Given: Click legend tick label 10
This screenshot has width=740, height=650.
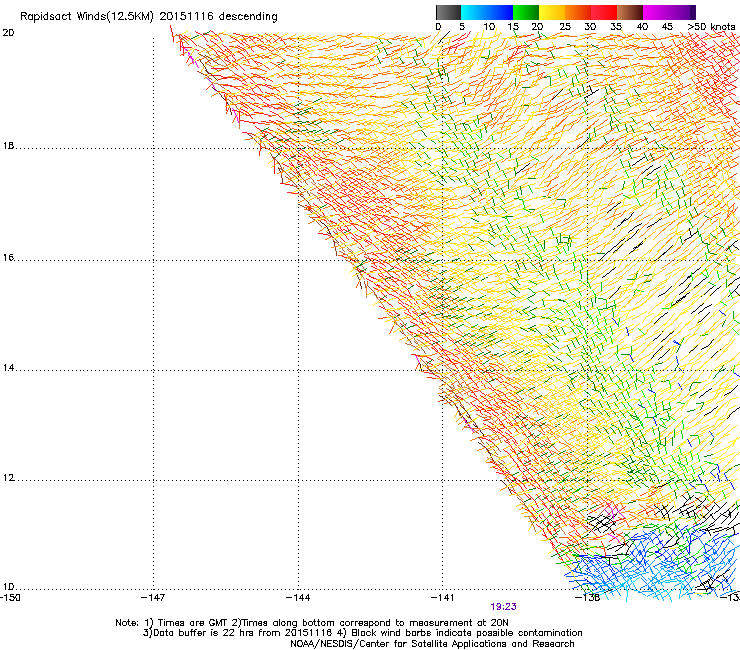Looking at the screenshot, I should [489, 27].
